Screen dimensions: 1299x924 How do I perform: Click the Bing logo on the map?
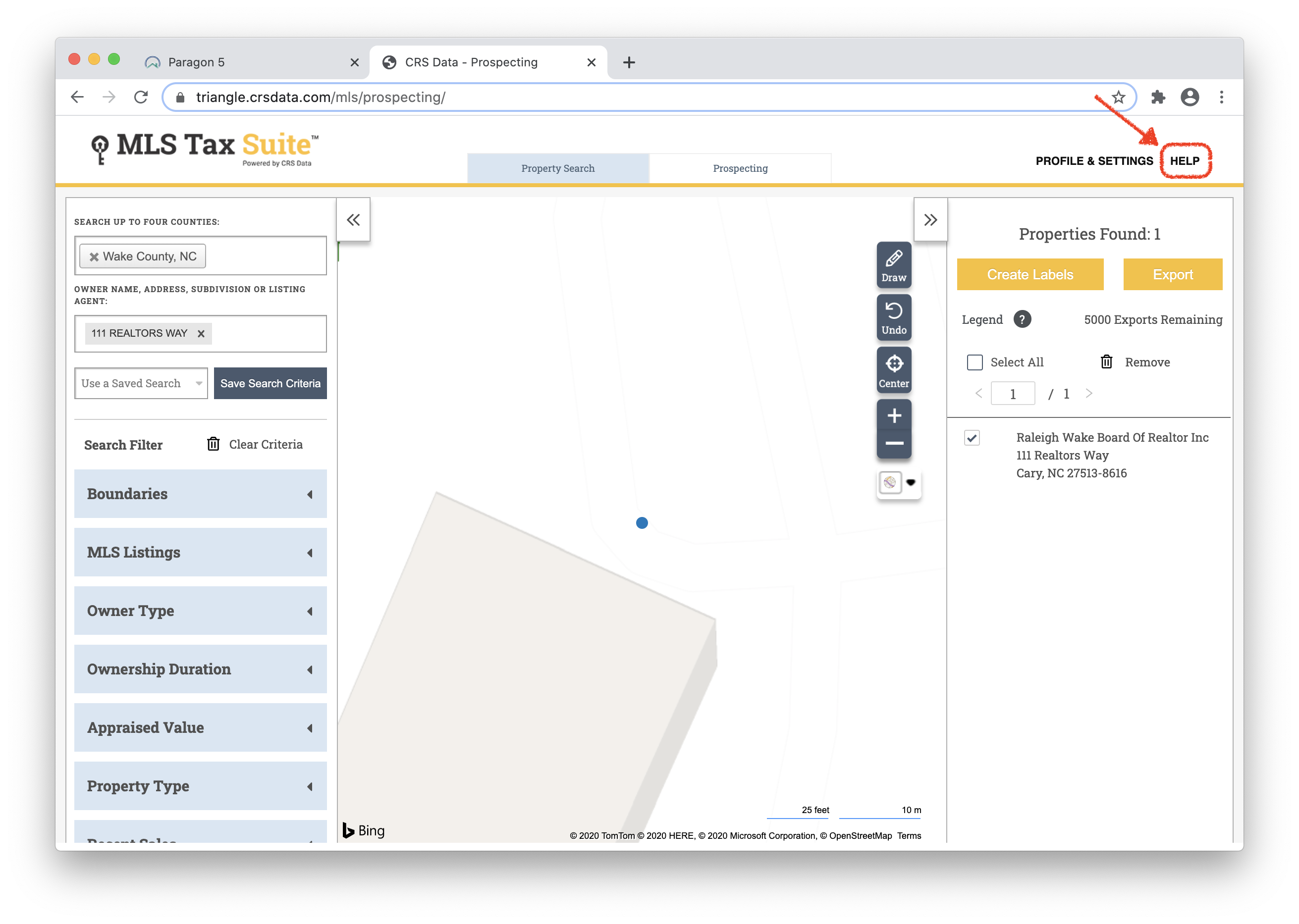[363, 830]
